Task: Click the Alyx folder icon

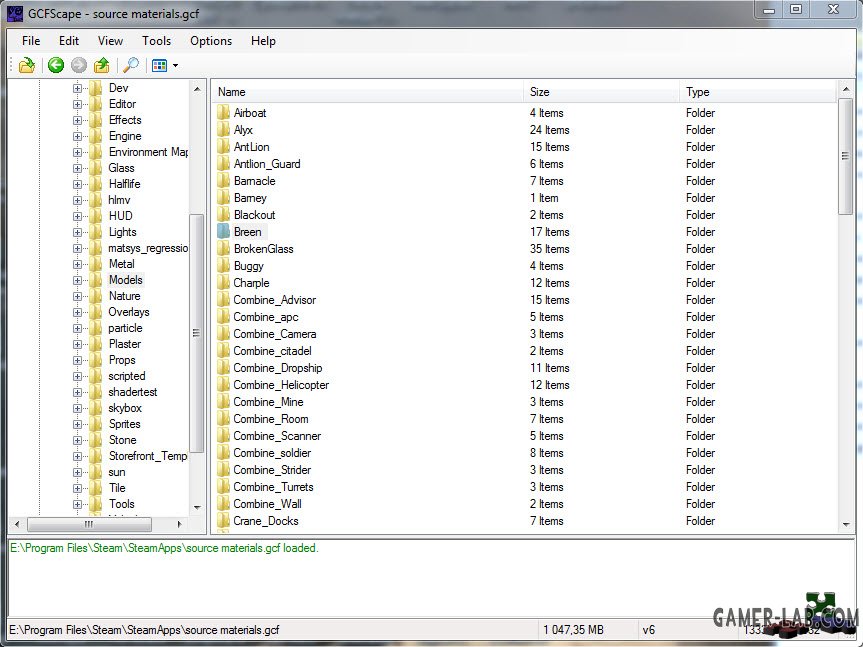Action: coord(223,130)
